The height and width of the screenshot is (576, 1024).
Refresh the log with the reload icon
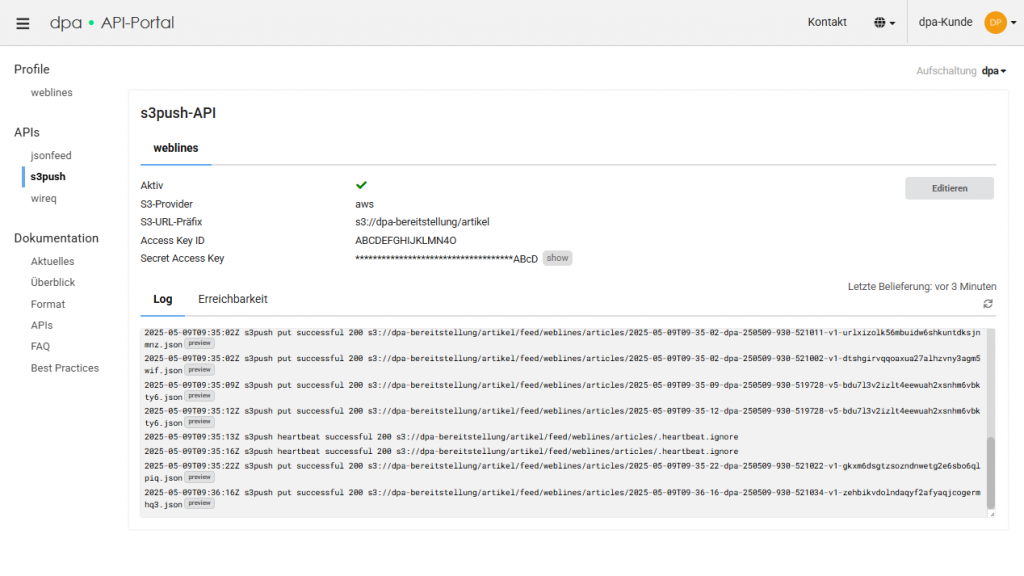[x=988, y=304]
